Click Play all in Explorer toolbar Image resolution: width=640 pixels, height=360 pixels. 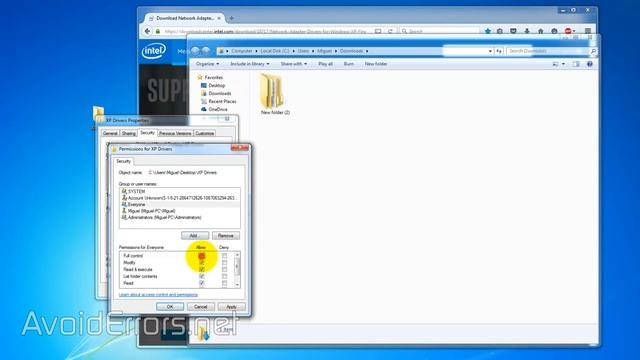(x=325, y=64)
